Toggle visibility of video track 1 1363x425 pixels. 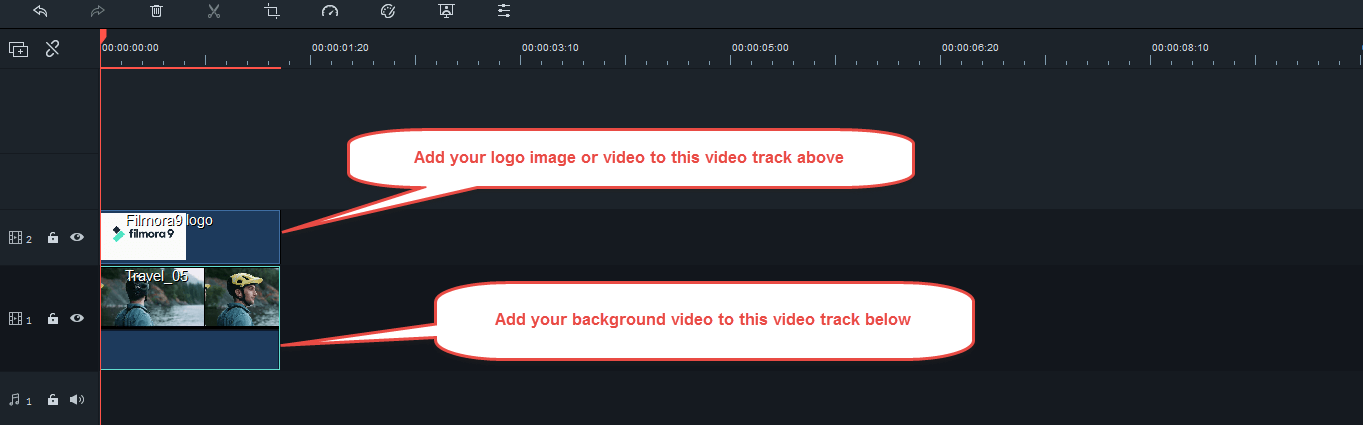click(77, 319)
